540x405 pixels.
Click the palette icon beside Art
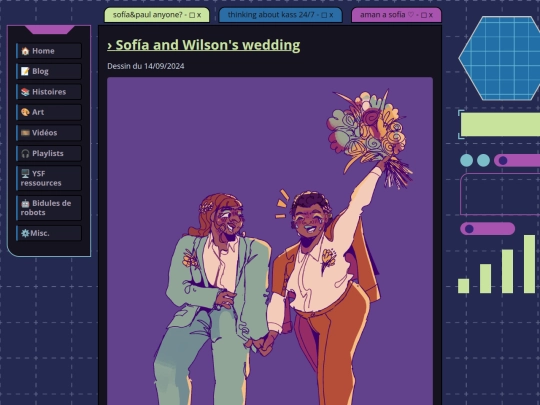[25, 112]
